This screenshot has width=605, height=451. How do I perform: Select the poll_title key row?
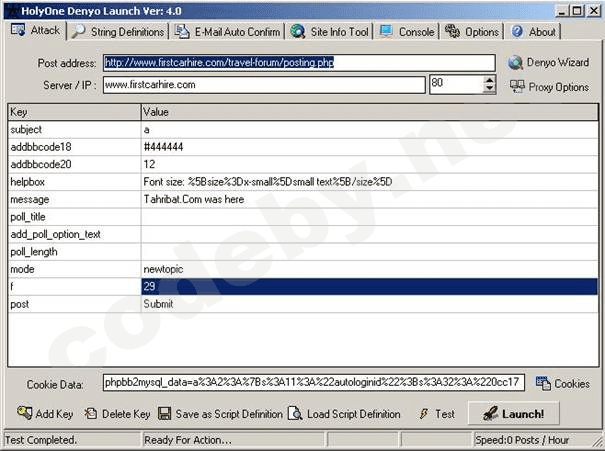[x=74, y=217]
